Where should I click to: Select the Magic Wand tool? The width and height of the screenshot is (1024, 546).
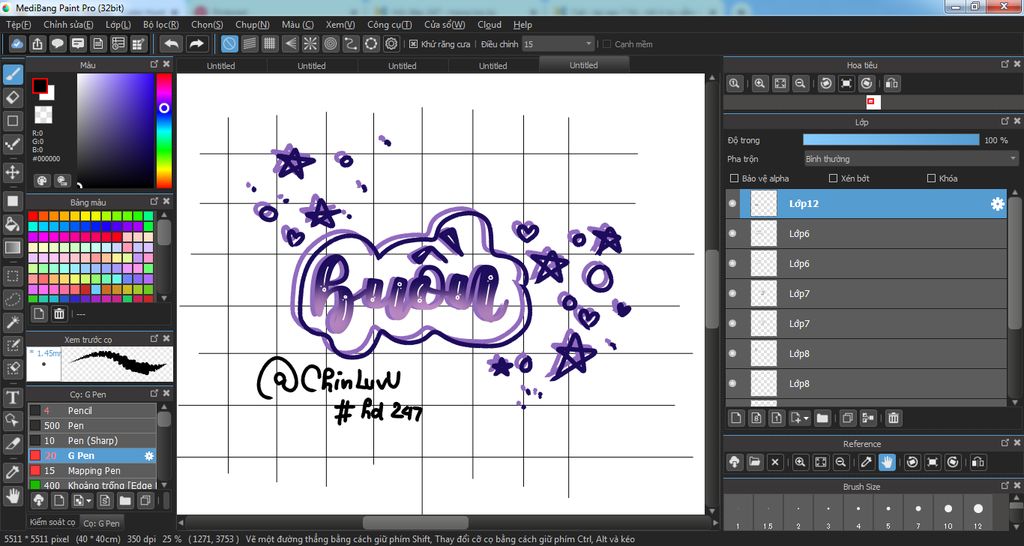(12, 323)
